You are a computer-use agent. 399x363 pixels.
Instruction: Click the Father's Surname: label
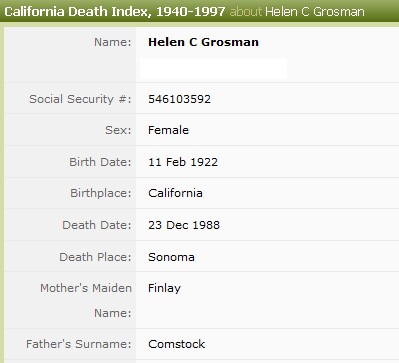(x=79, y=344)
